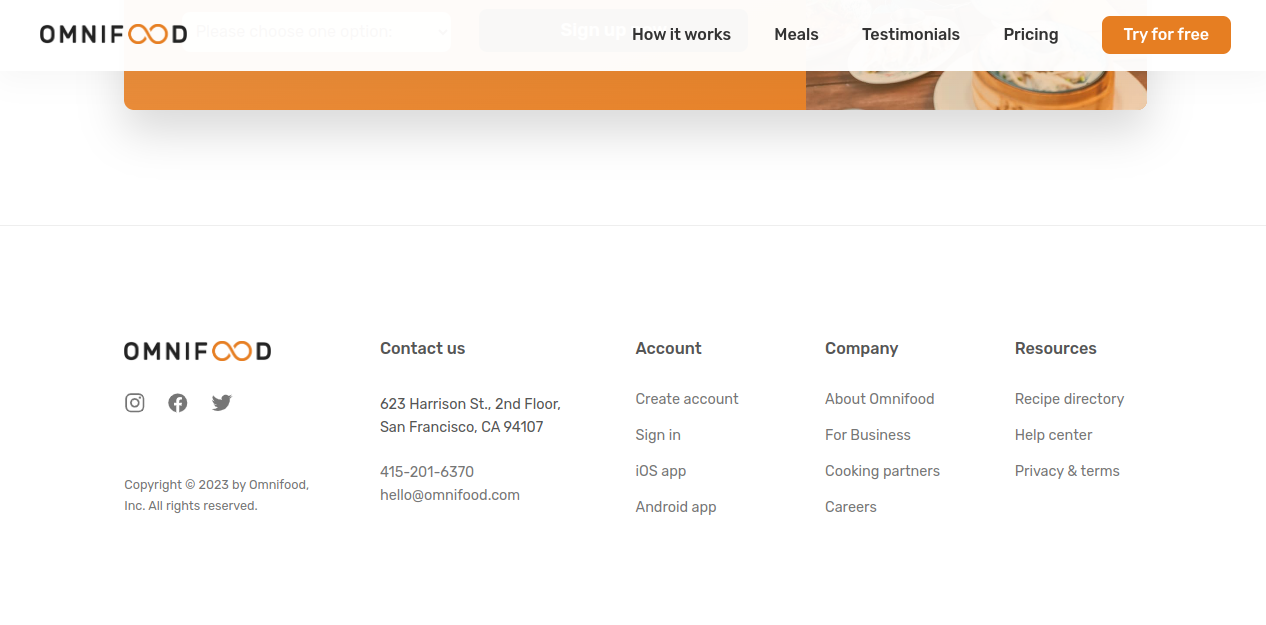Image resolution: width=1266 pixels, height=625 pixels.
Task: Follow the Sign in footer link
Action: tap(658, 435)
